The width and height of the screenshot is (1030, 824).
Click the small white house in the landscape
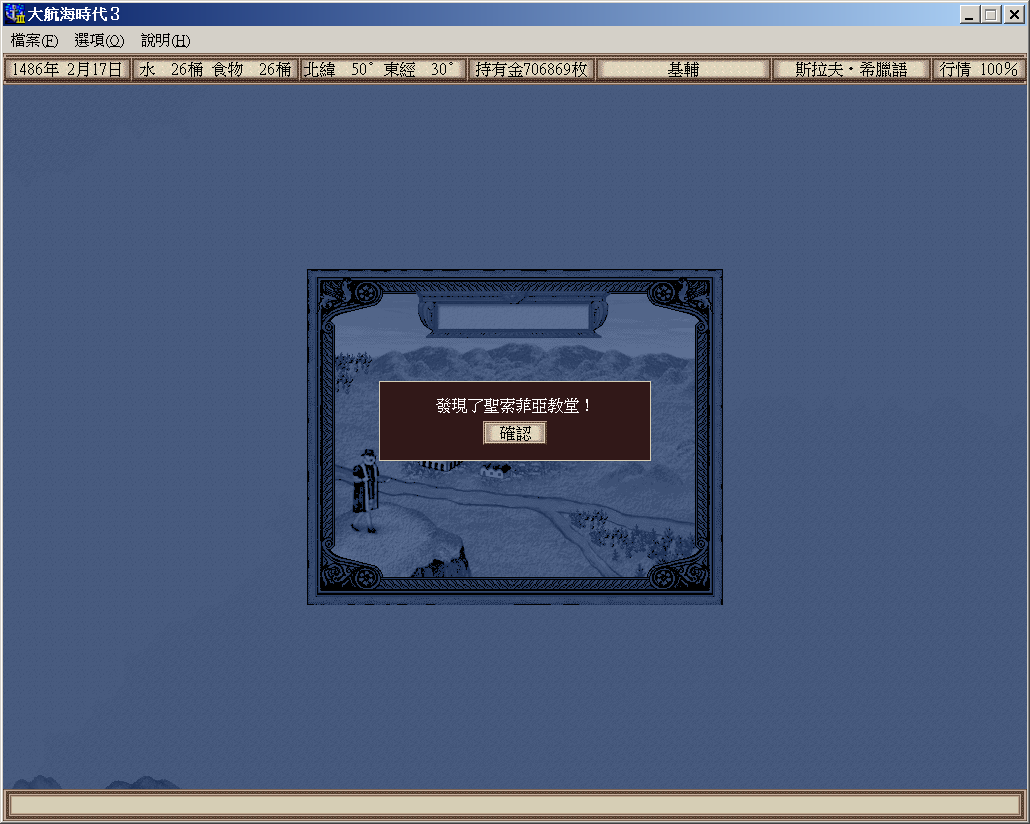click(x=496, y=469)
